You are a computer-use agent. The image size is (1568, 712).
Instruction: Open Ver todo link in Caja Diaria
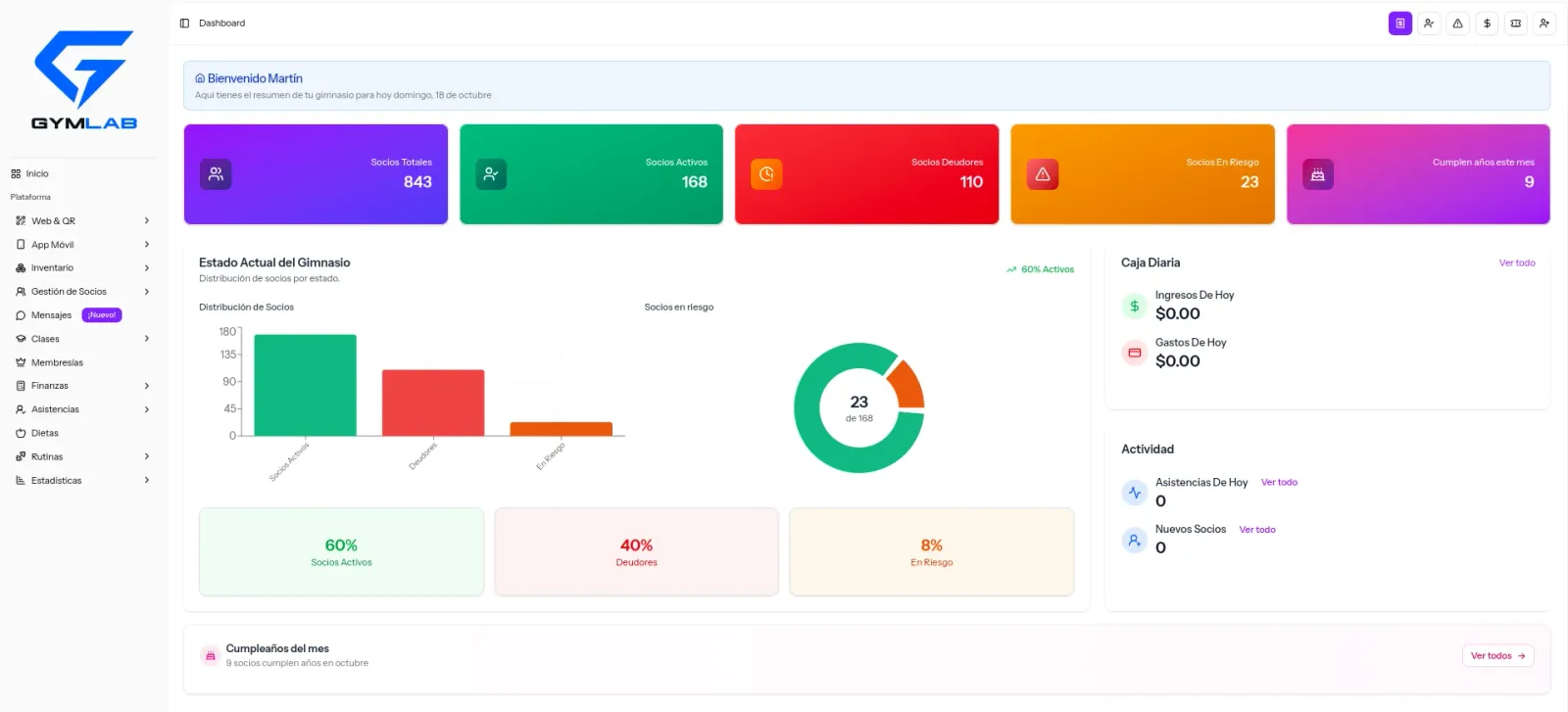pos(1517,263)
